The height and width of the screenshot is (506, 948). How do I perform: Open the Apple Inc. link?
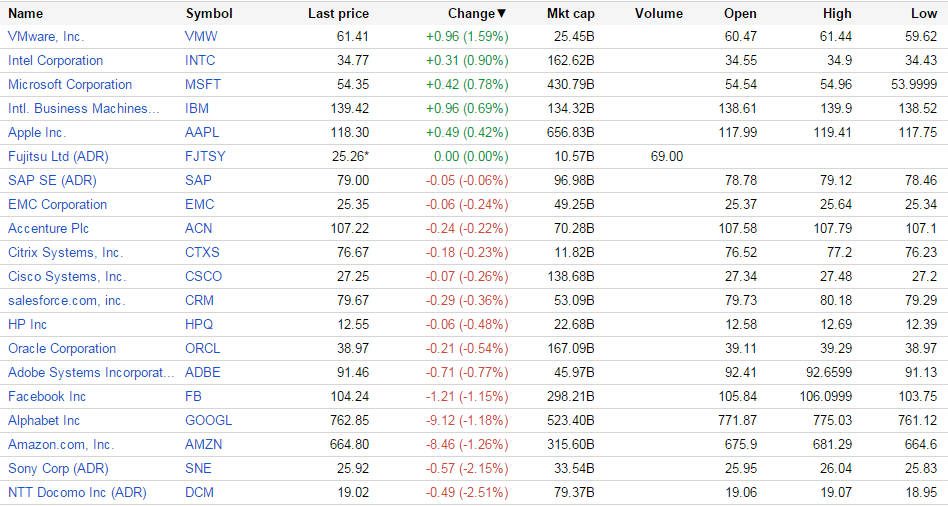point(37,133)
